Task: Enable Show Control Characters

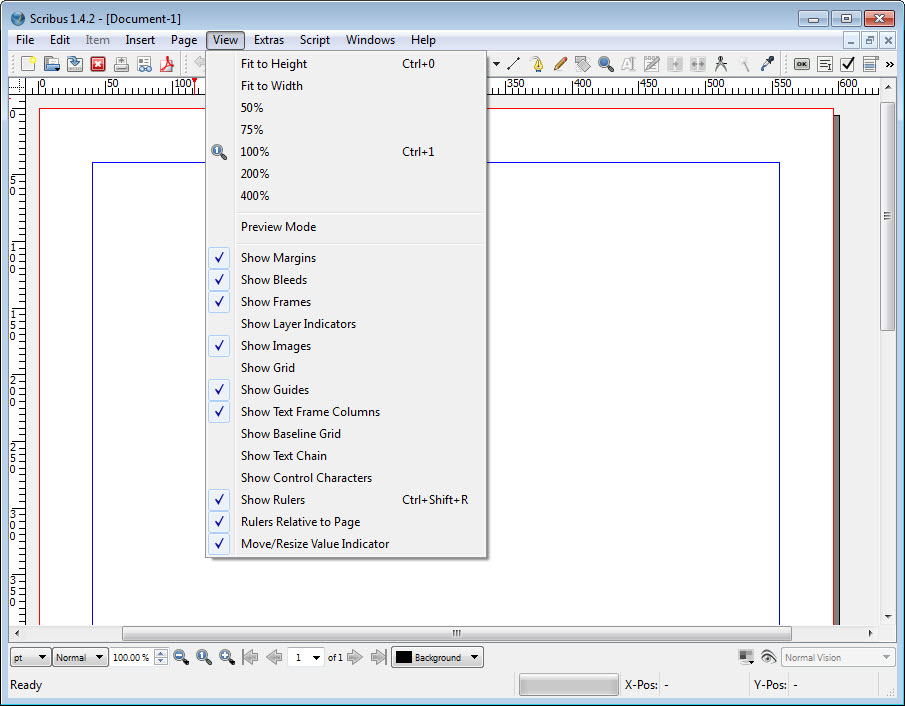Action: (x=346, y=477)
